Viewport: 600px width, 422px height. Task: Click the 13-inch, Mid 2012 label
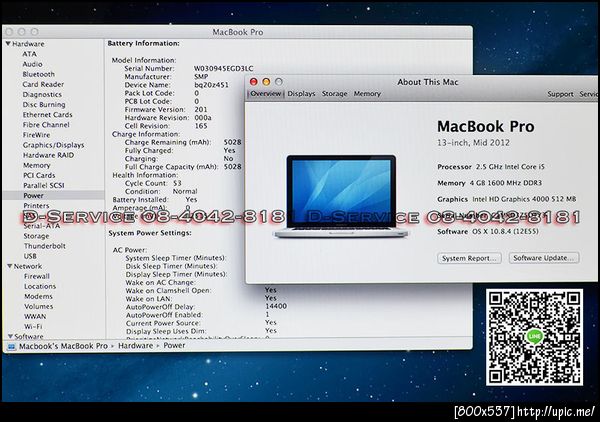coord(473,143)
